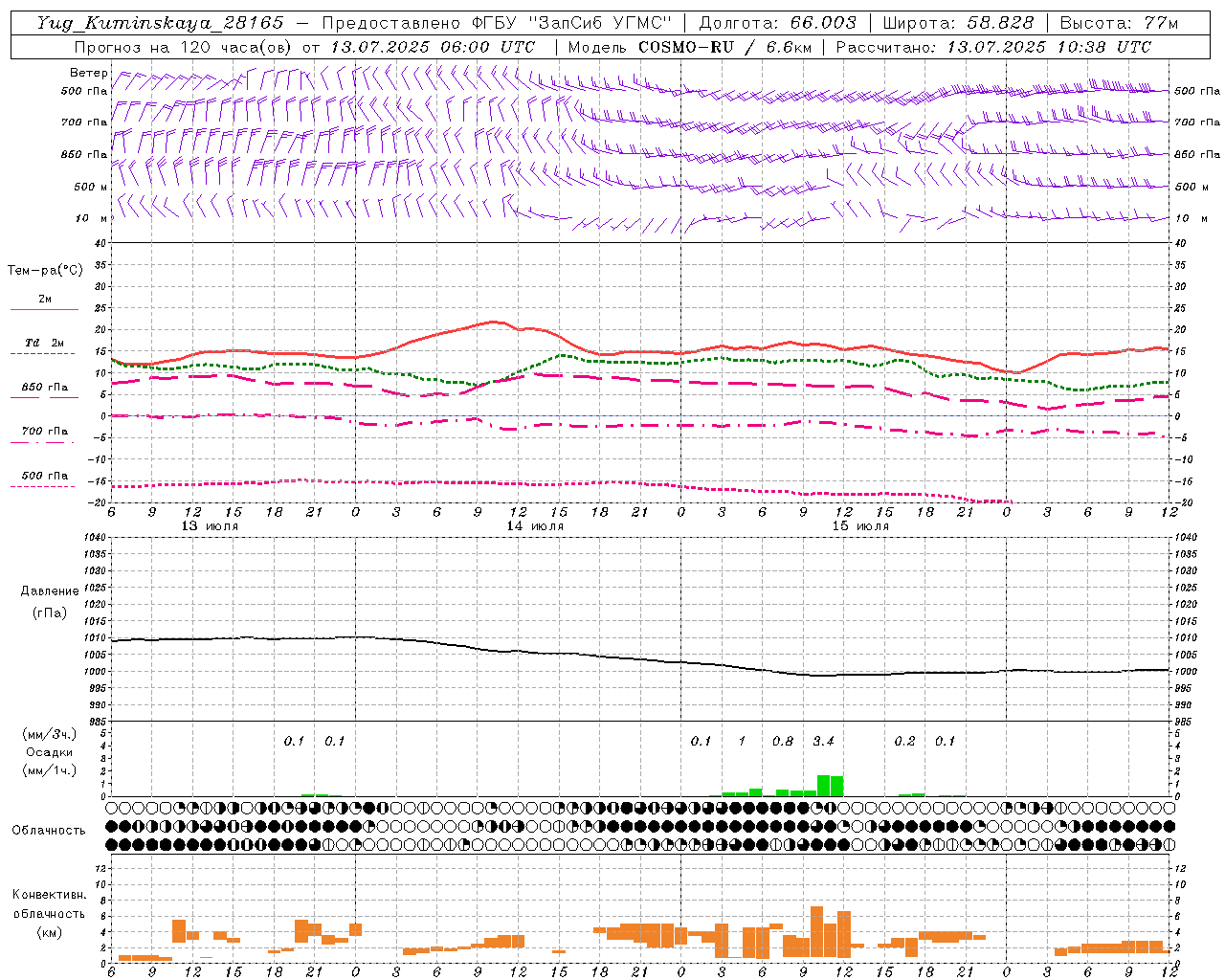Image resolution: width=1225 pixels, height=980 pixels.
Task: Click the "Высота: 77м" header text
Action: click(x=1118, y=23)
